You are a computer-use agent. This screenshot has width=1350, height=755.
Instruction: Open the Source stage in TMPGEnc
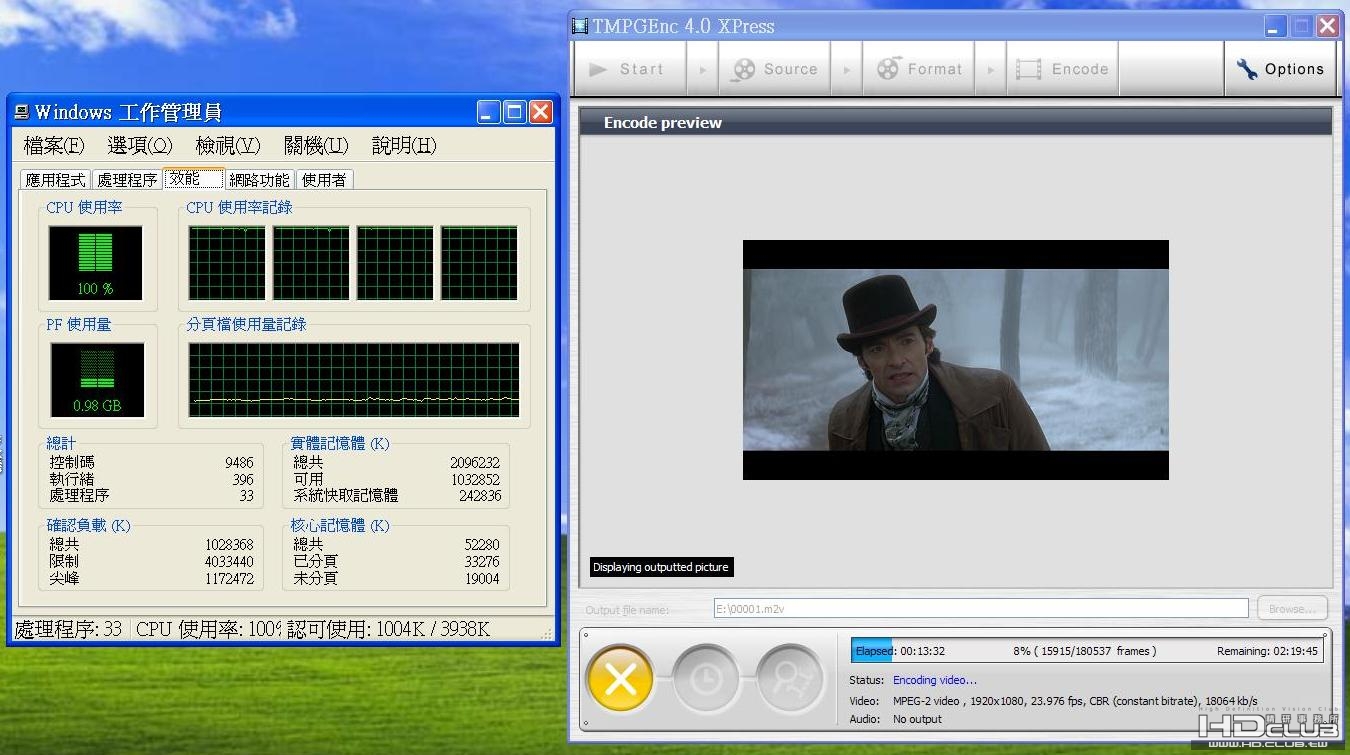pyautogui.click(x=775, y=69)
